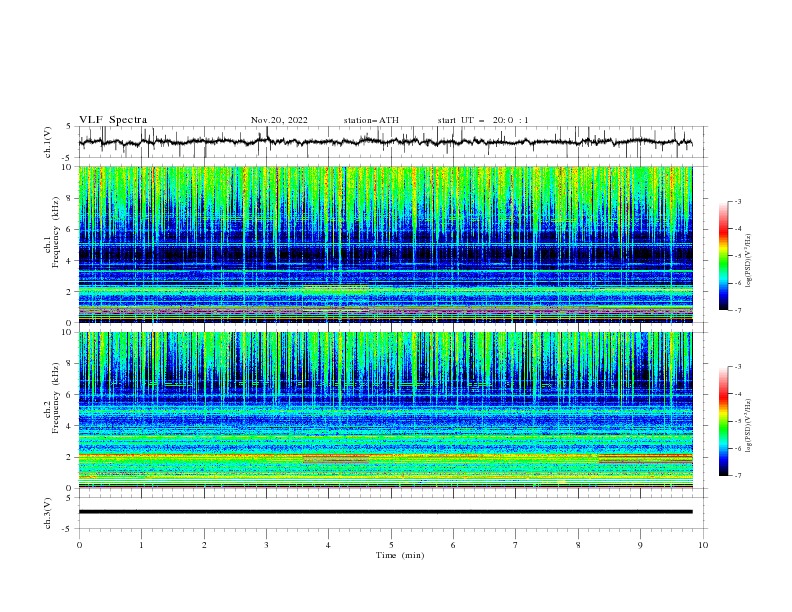Click the ch.3 flat black voltage trace
The image size is (792, 612).
pyautogui.click(x=385, y=512)
